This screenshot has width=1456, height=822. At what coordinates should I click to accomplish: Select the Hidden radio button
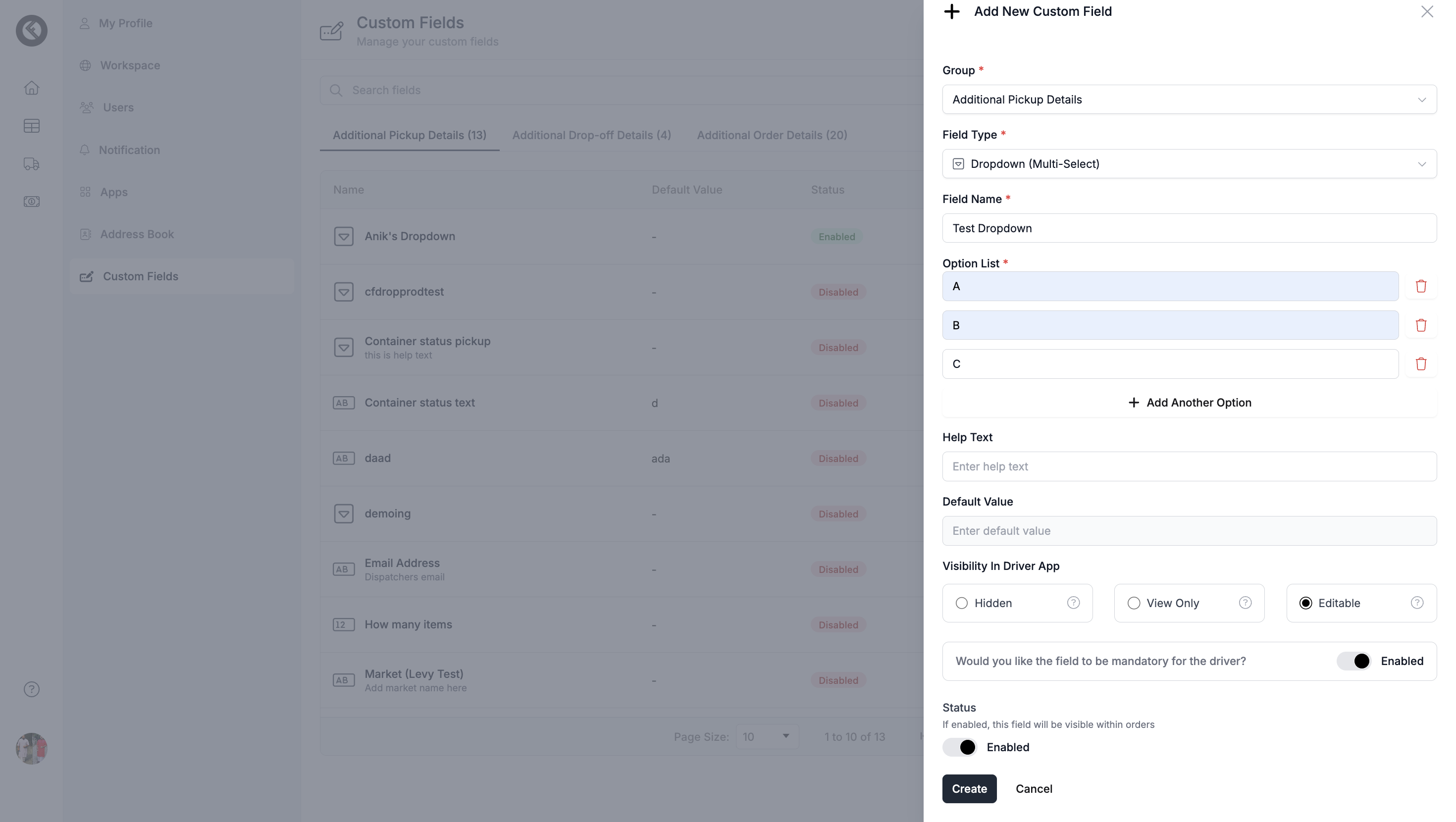961,603
